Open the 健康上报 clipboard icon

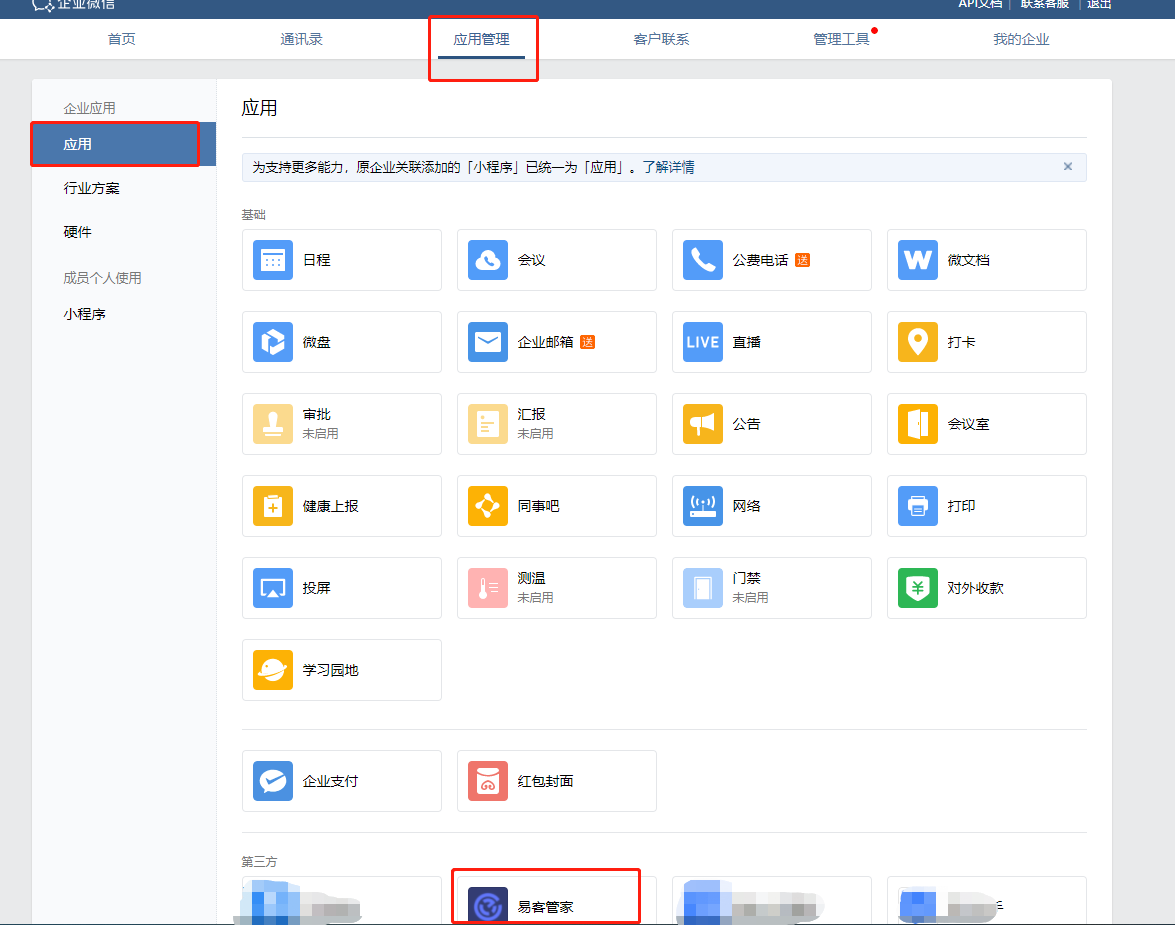(x=273, y=506)
